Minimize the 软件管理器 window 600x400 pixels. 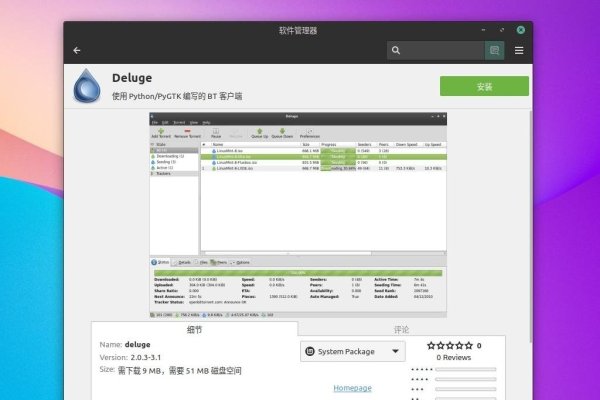coord(483,30)
